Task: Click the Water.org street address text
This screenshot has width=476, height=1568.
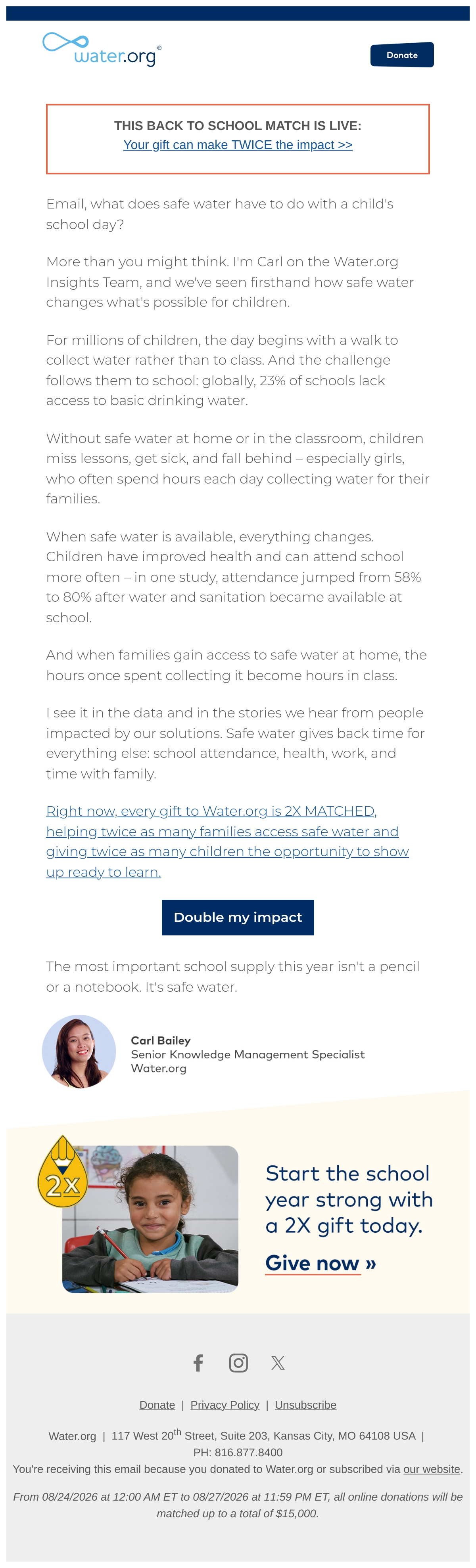Action: click(x=263, y=1435)
